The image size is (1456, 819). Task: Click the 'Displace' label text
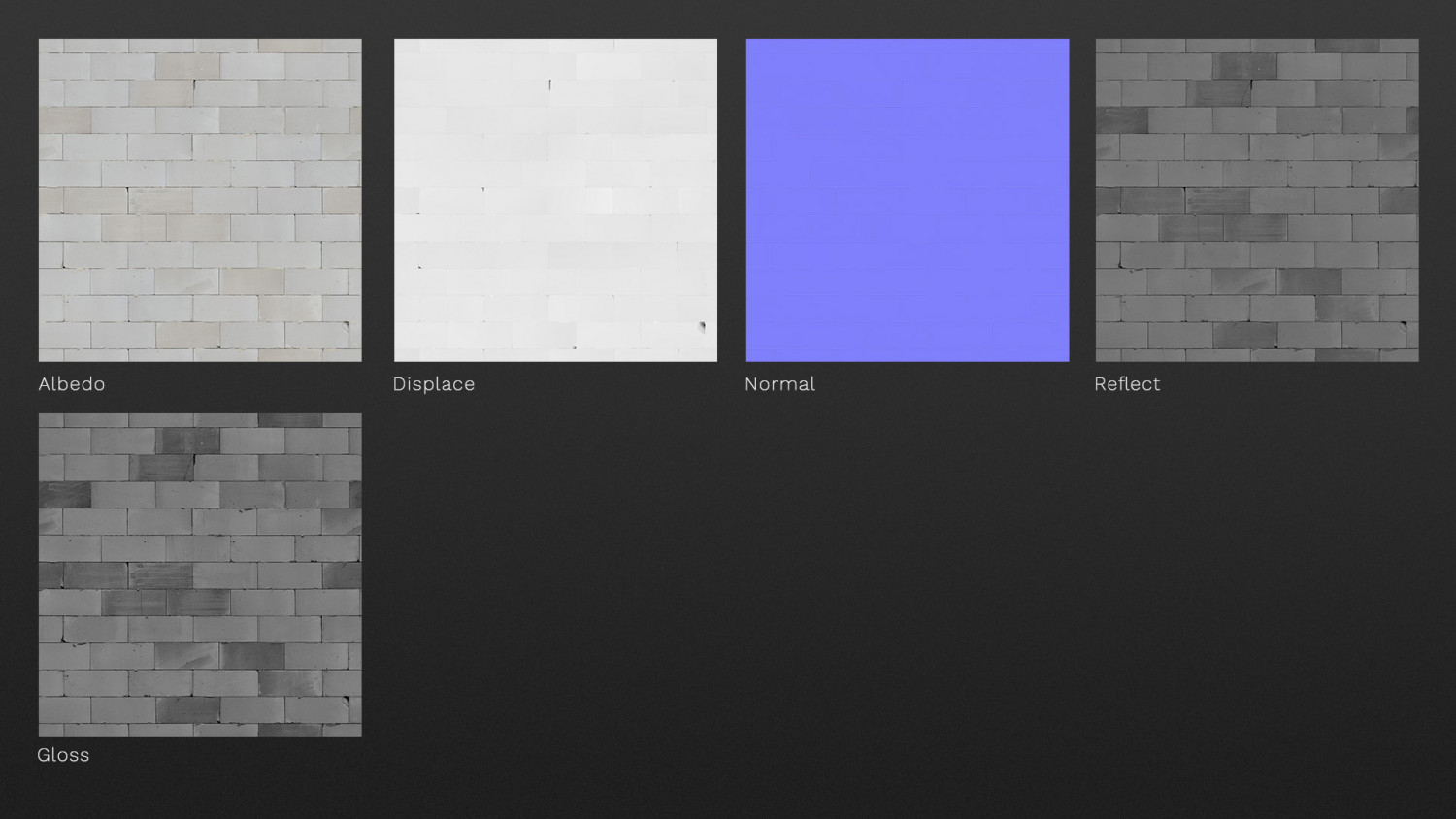click(434, 384)
